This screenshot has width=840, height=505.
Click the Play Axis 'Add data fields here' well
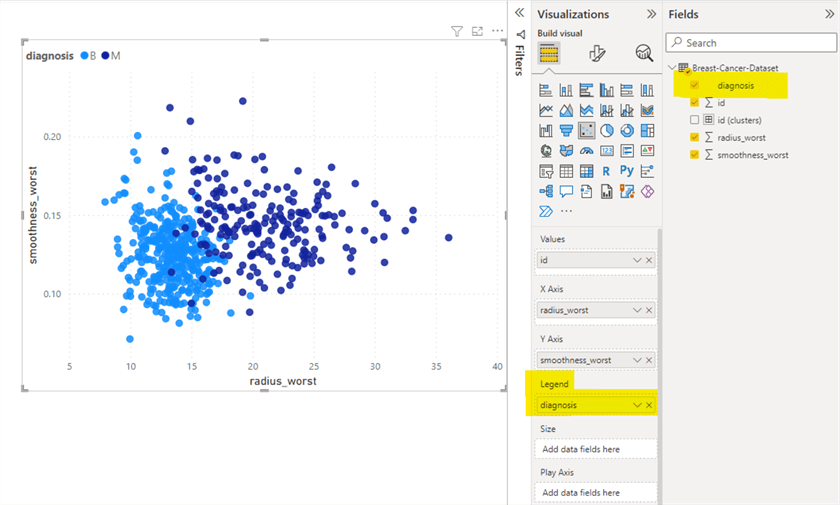(596, 493)
